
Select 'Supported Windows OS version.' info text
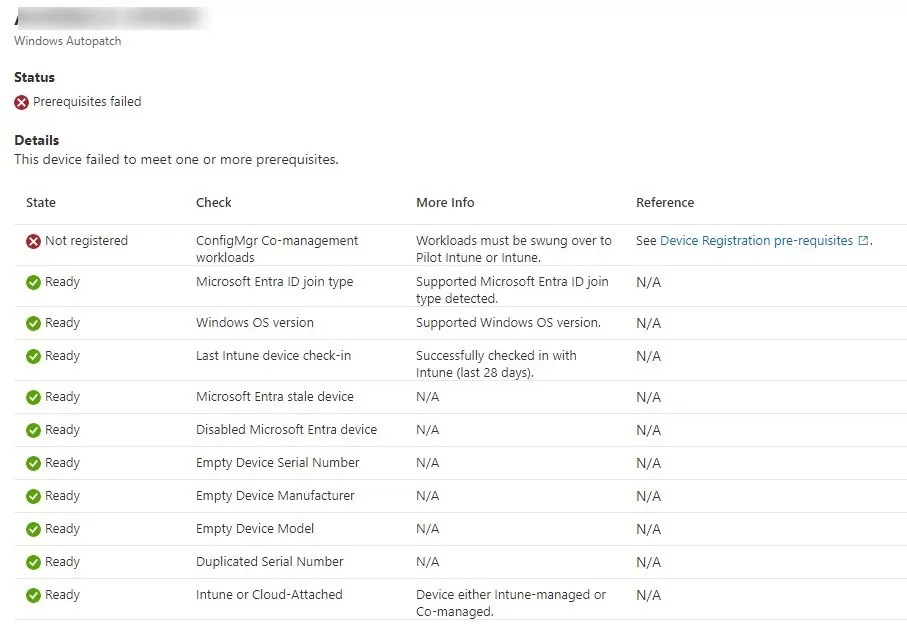tap(508, 323)
